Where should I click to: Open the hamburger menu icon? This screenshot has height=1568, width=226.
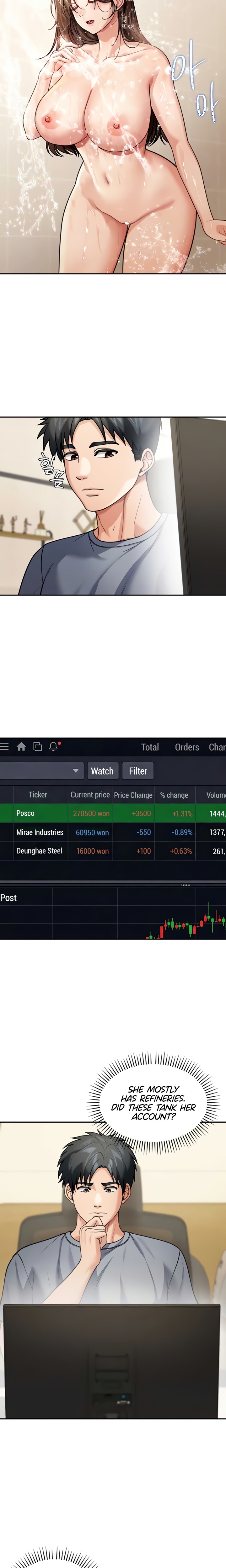pos(4,746)
